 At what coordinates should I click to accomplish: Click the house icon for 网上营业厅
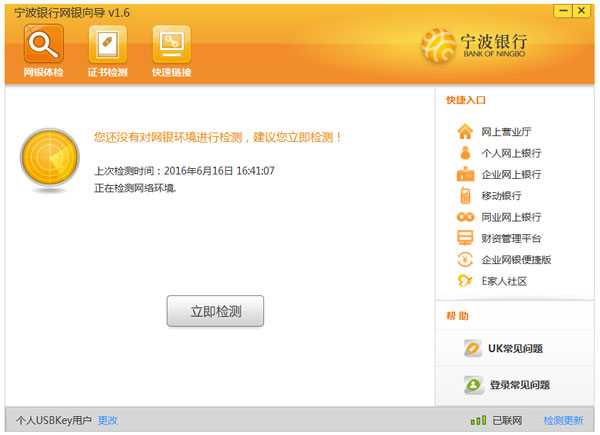[x=465, y=131]
